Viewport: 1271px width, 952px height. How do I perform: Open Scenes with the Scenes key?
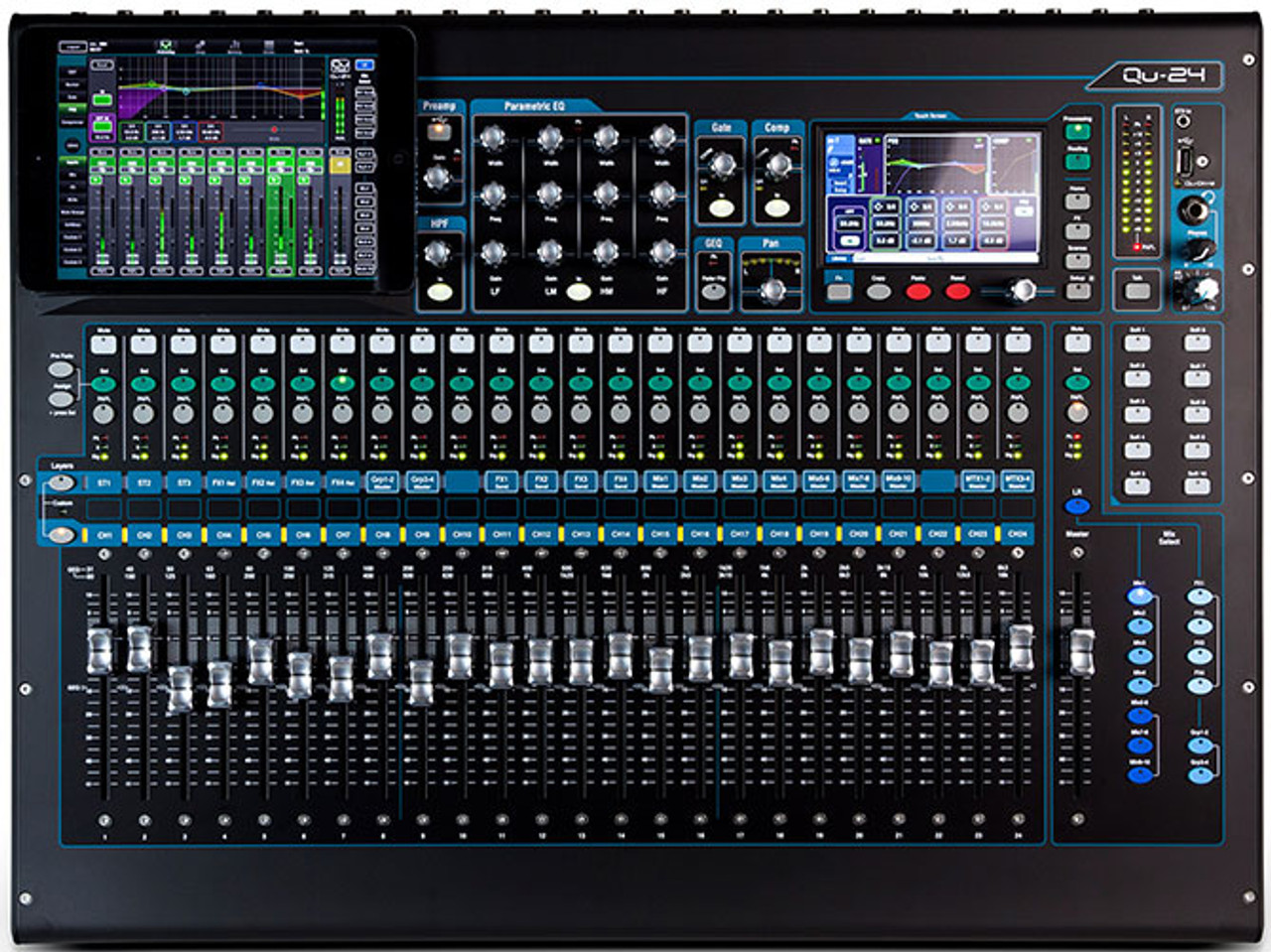click(1077, 262)
